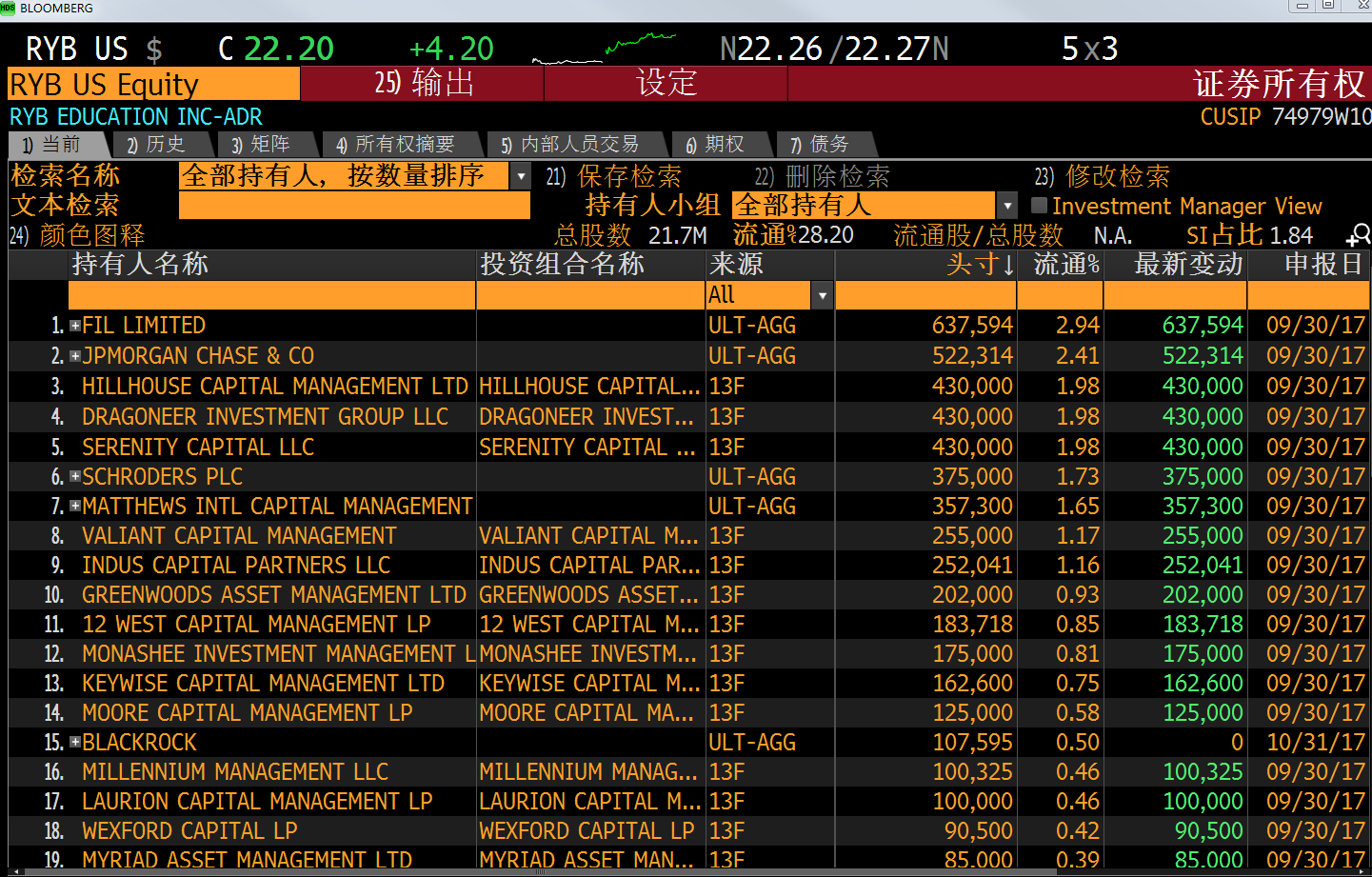Click the 持有人名称 filter input field
The height and width of the screenshot is (877, 1372).
click(271, 295)
